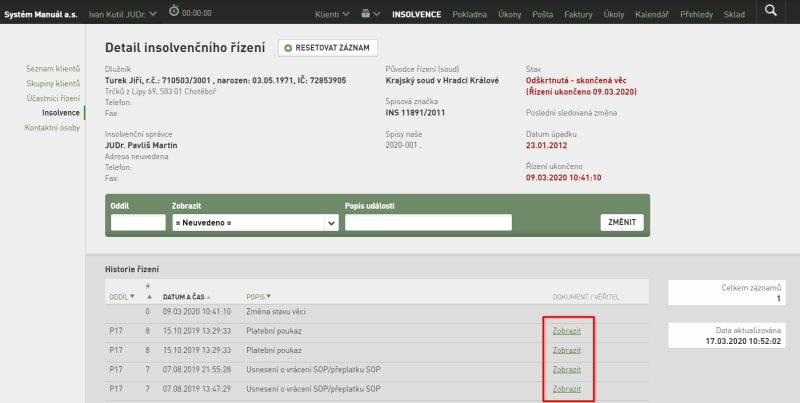800x403 pixels.
Task: Click the RESETOVAT ZÁZNAM button
Action: click(x=328, y=48)
